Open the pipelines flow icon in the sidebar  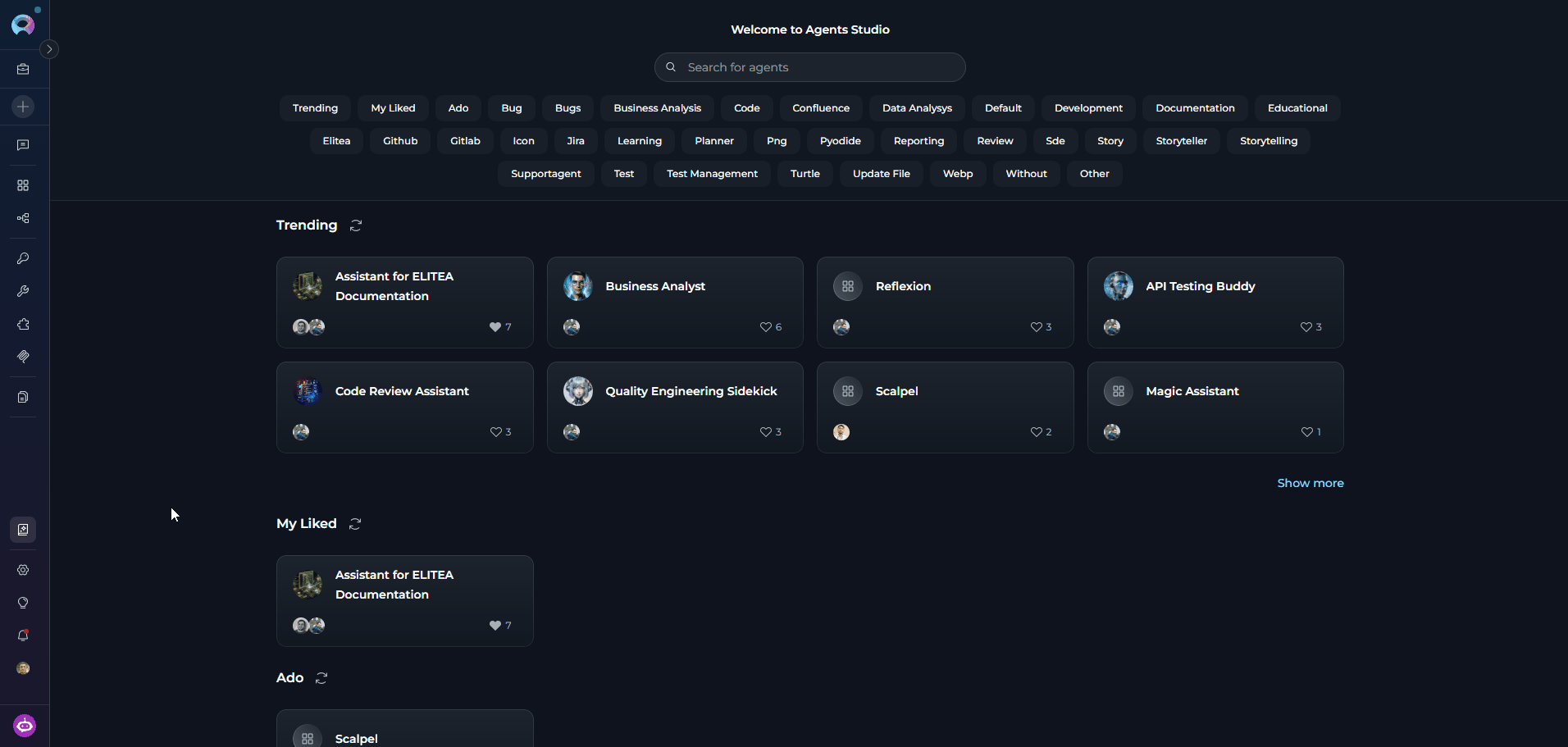[x=23, y=218]
